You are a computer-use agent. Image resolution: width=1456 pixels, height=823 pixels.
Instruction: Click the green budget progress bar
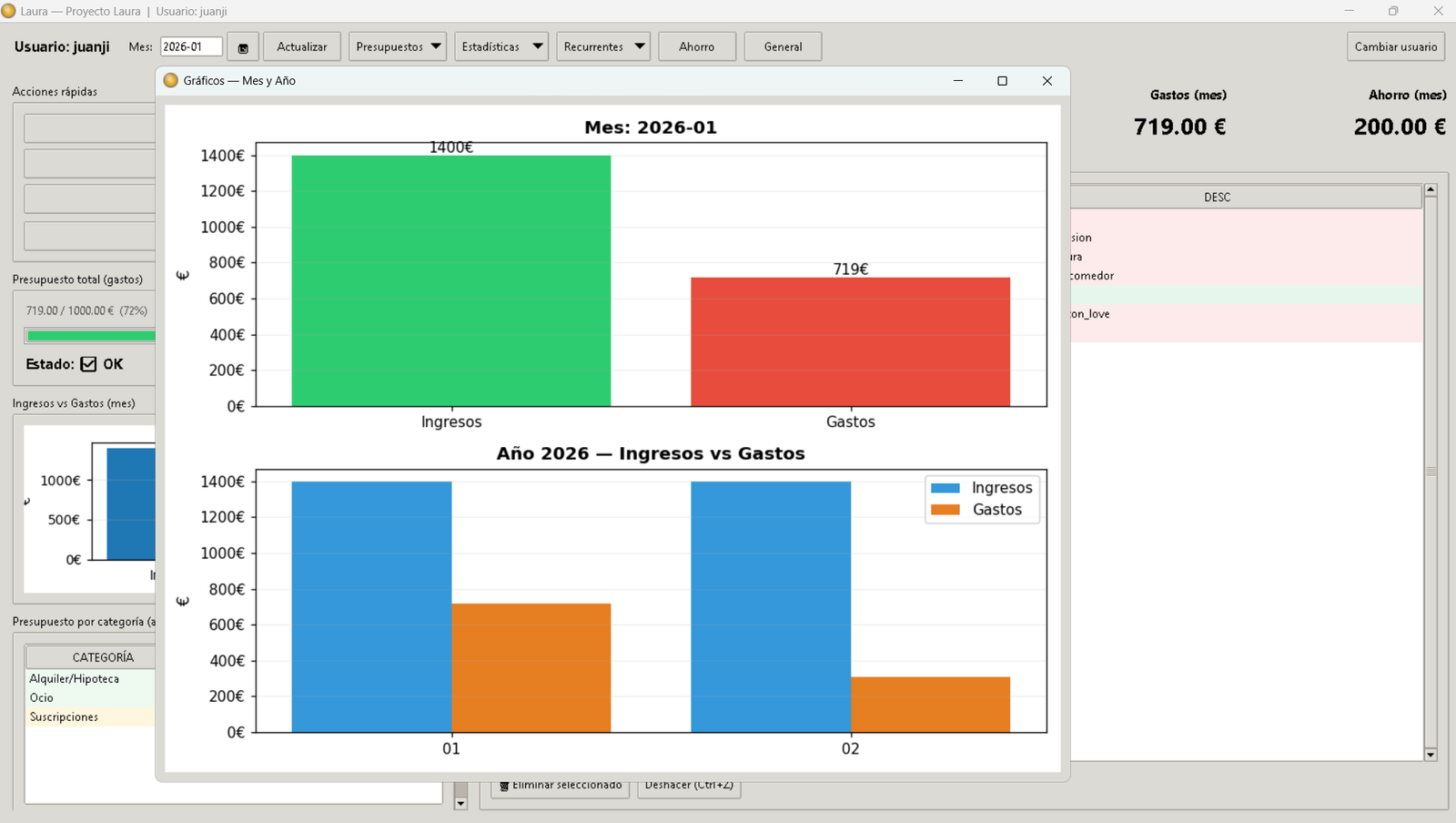91,336
